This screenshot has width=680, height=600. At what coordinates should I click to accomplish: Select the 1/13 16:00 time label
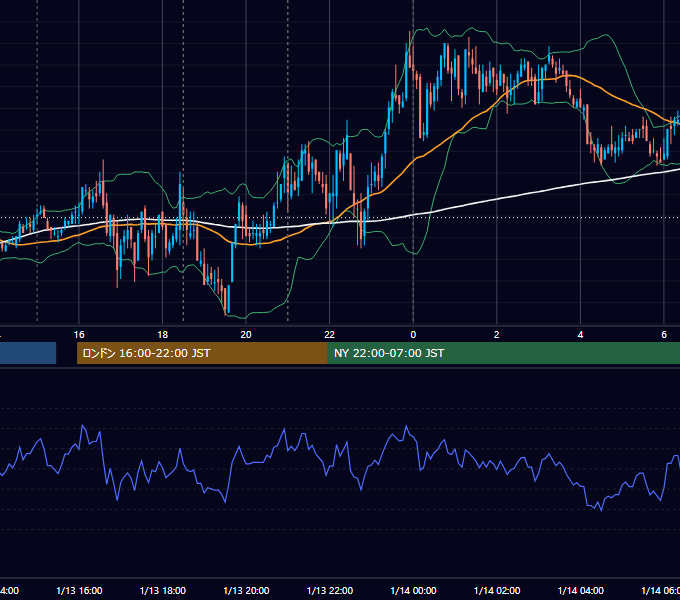(x=79, y=590)
